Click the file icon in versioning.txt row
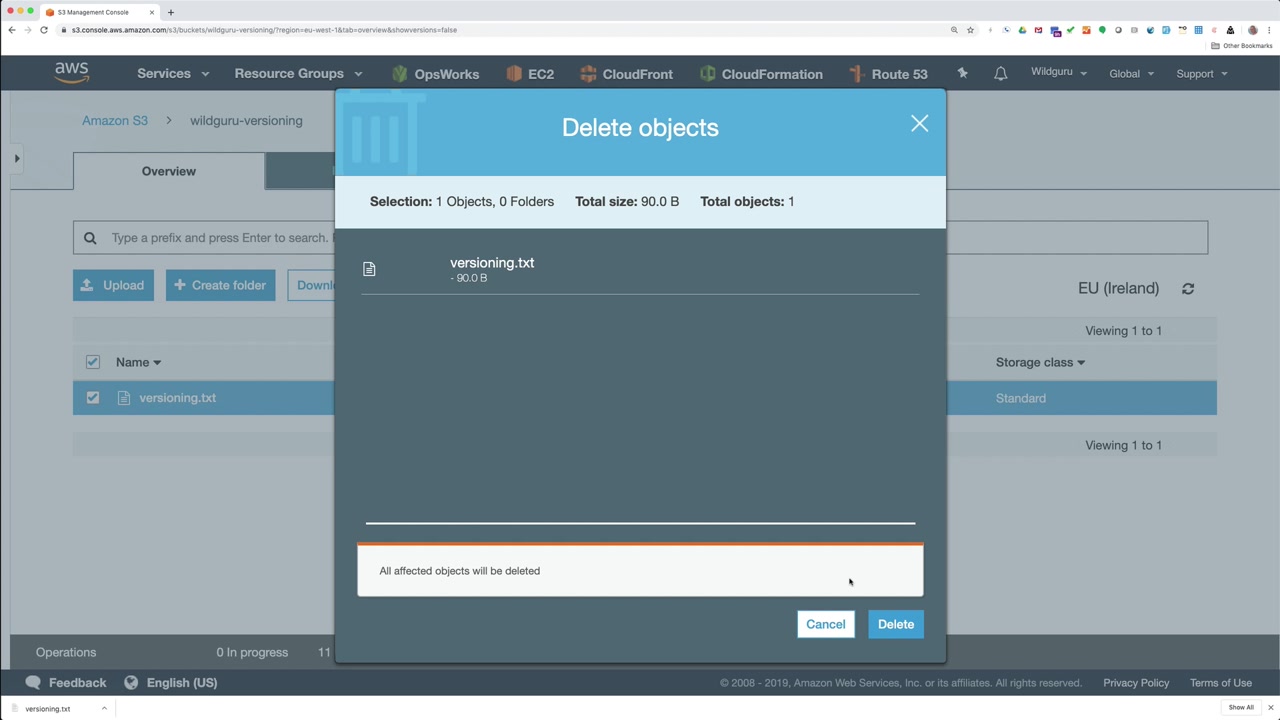This screenshot has height=720, width=1280. click(x=124, y=398)
